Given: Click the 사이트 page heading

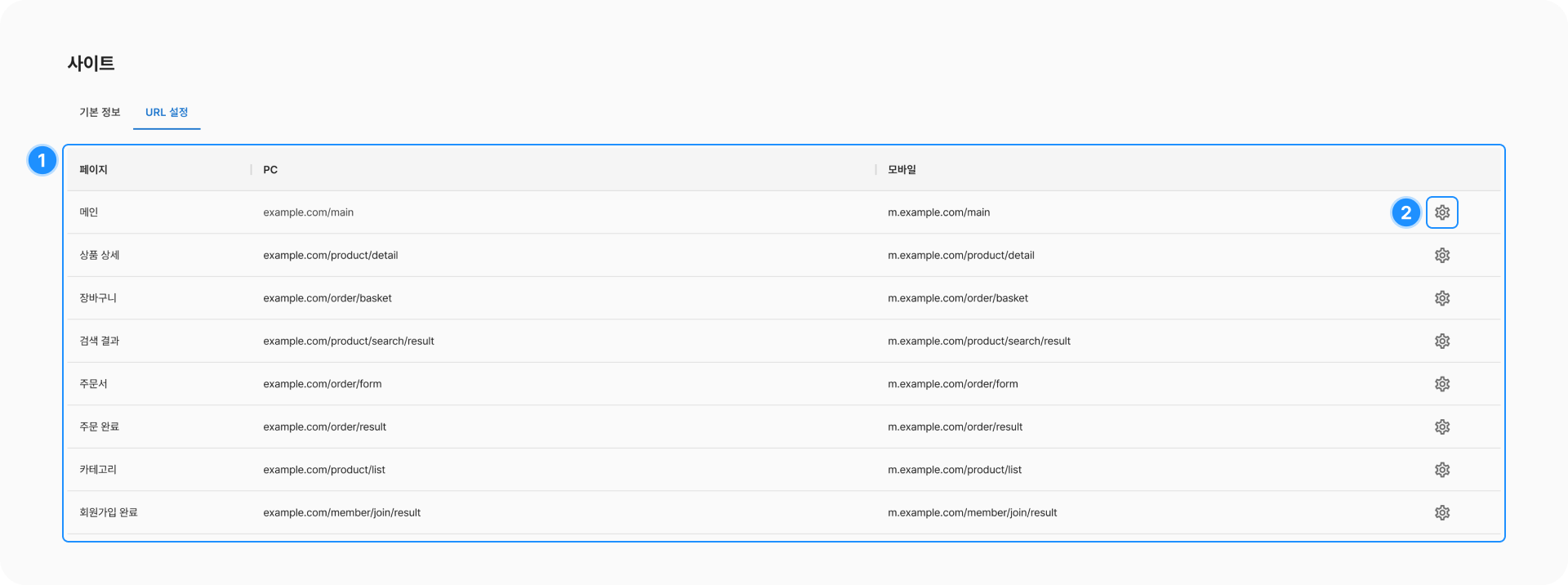Looking at the screenshot, I should pos(91,63).
